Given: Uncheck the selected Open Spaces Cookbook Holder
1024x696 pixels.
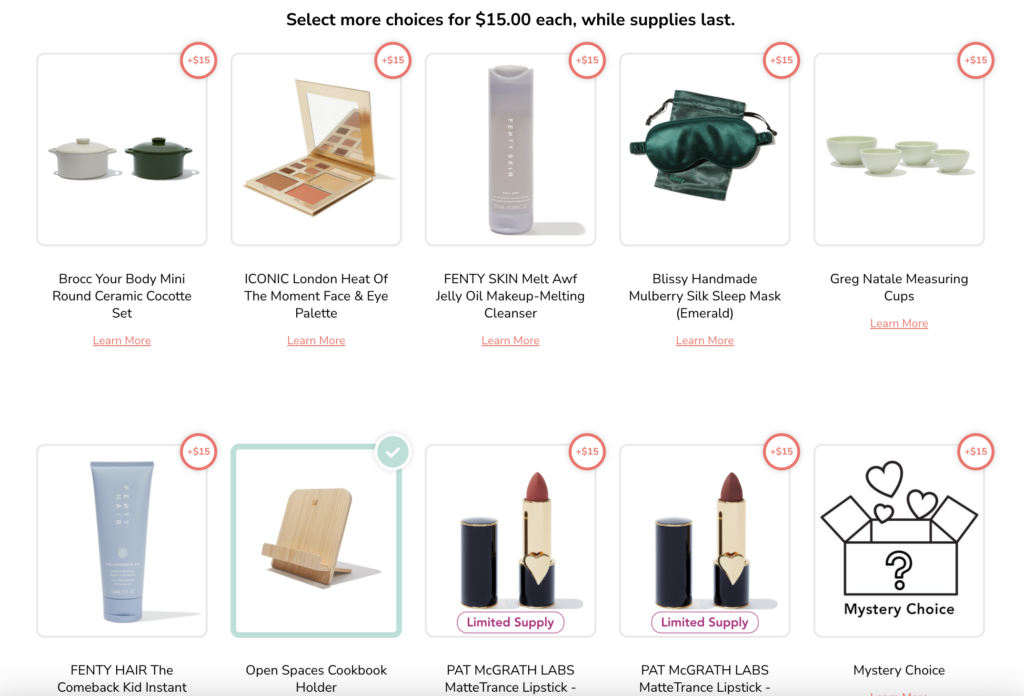Looking at the screenshot, I should [x=393, y=452].
